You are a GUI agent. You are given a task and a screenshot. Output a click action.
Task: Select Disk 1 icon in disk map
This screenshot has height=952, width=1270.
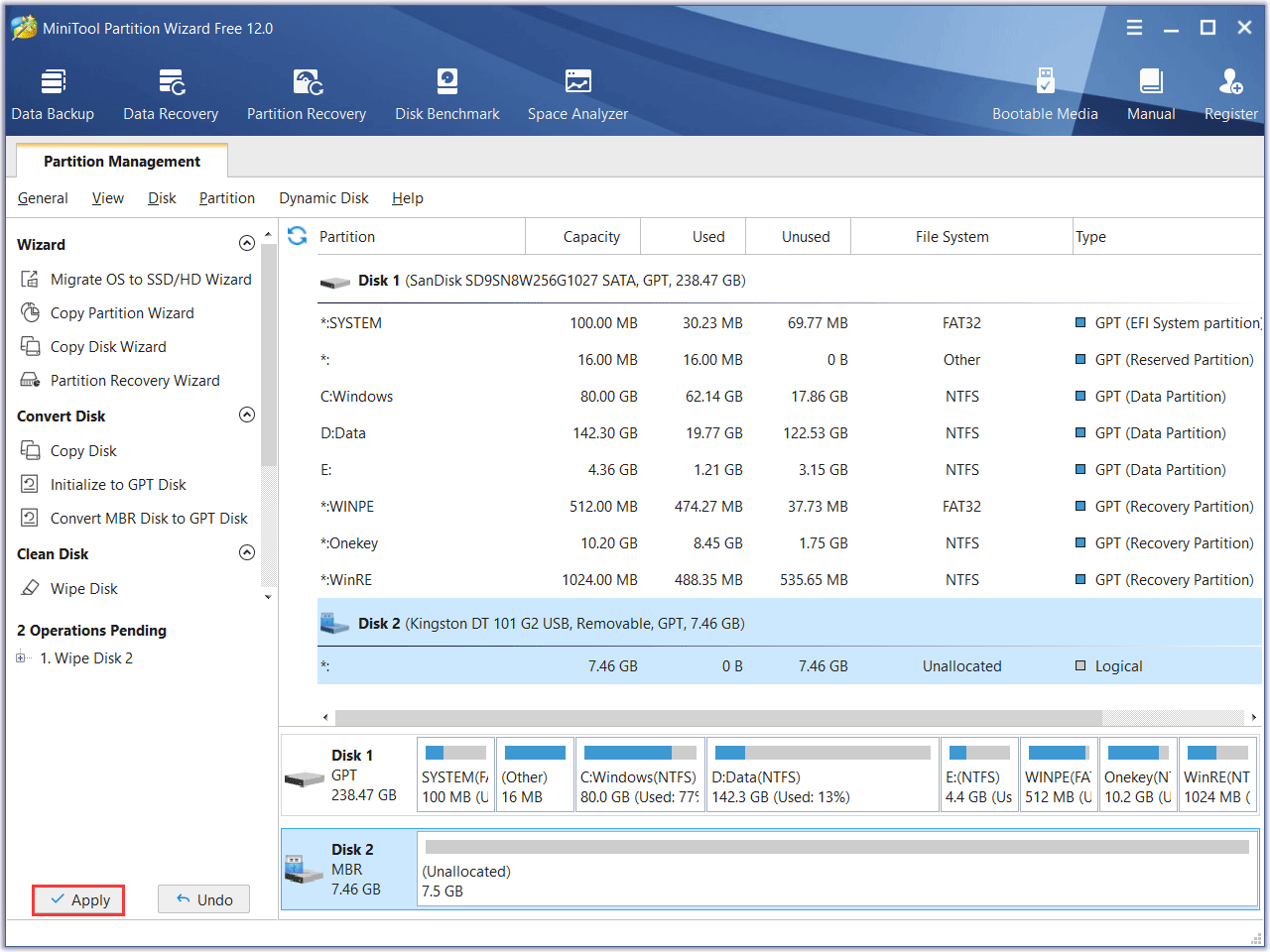[x=304, y=779]
